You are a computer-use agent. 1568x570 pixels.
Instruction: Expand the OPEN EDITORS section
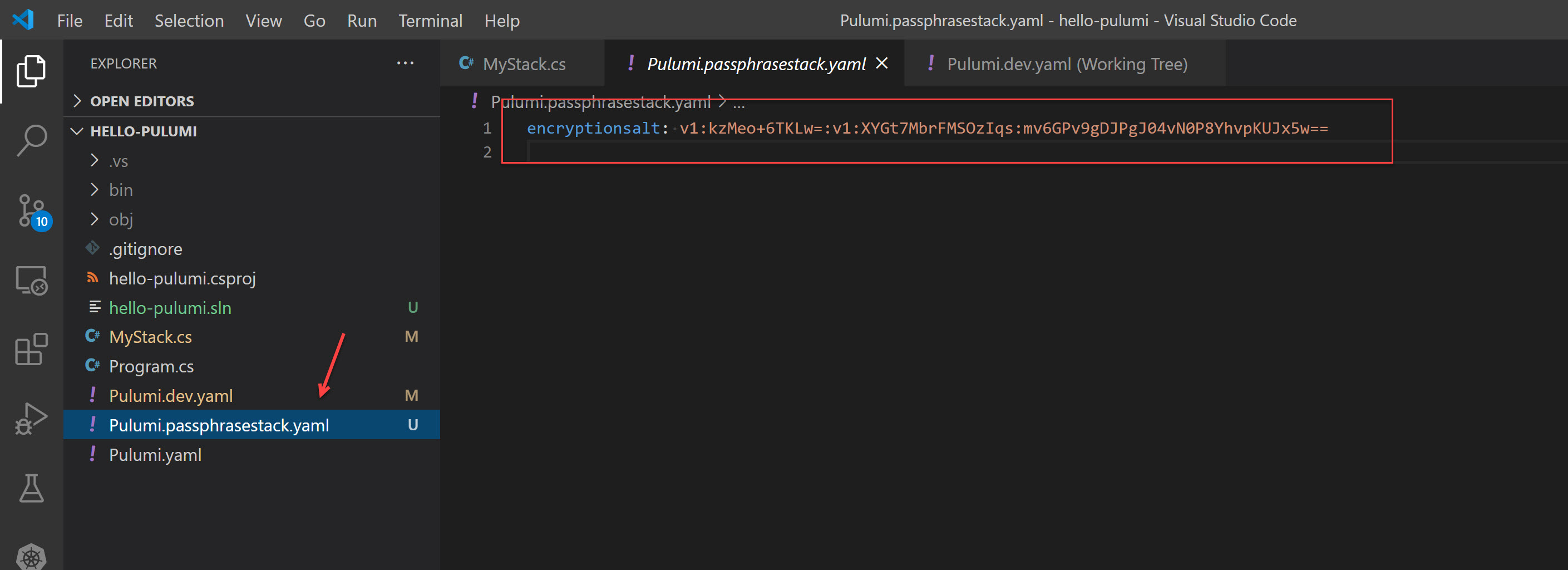click(x=252, y=101)
